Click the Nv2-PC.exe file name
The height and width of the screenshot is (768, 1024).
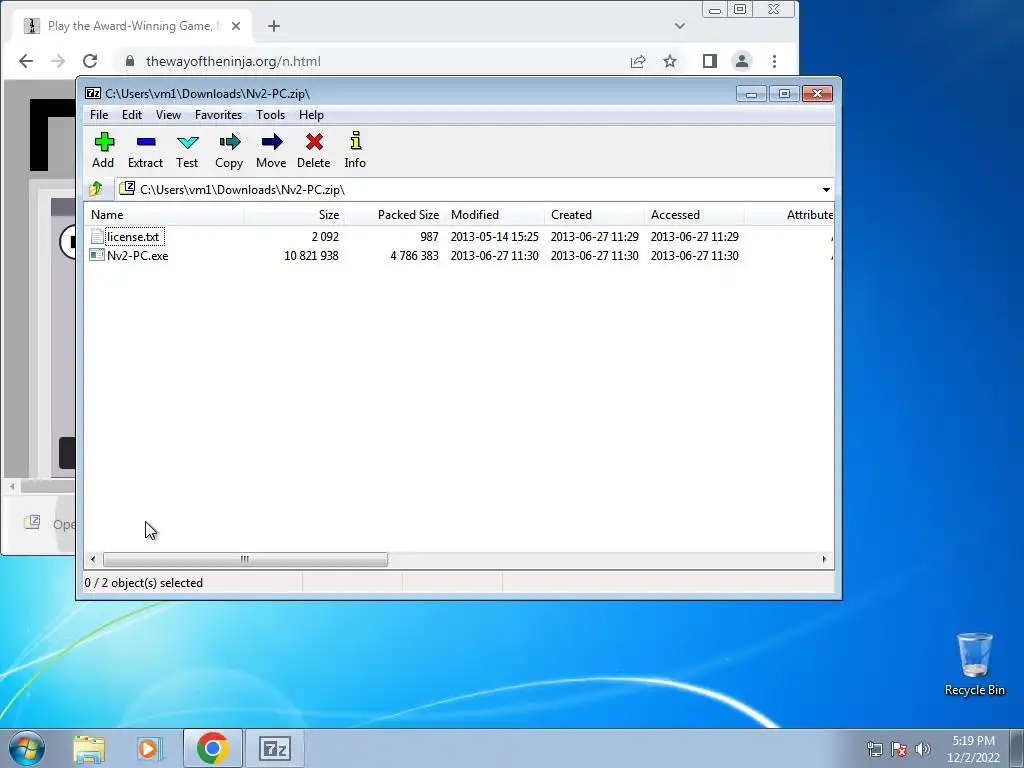coord(138,255)
